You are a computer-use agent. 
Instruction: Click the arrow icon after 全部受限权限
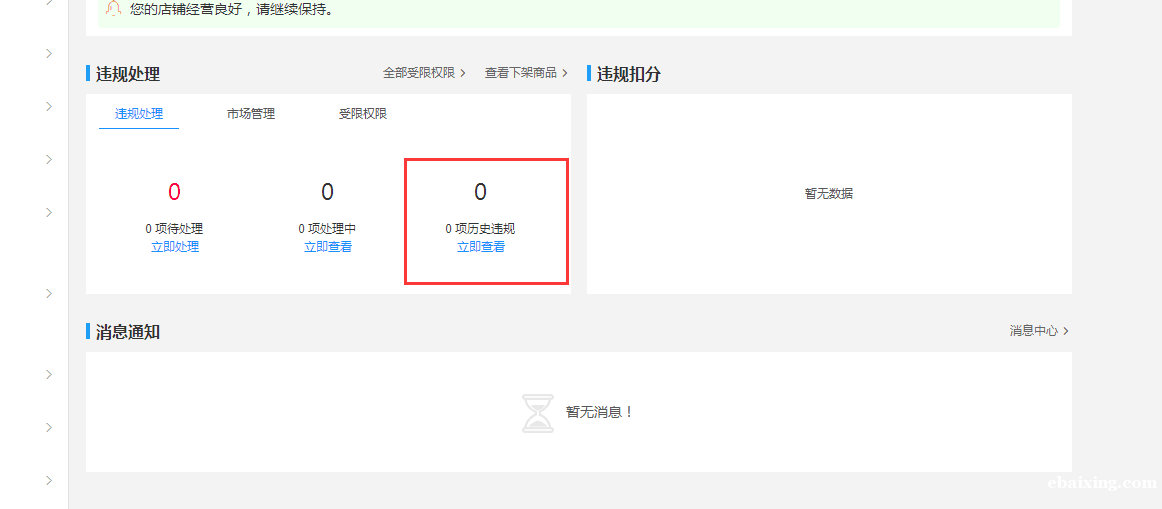click(463, 73)
